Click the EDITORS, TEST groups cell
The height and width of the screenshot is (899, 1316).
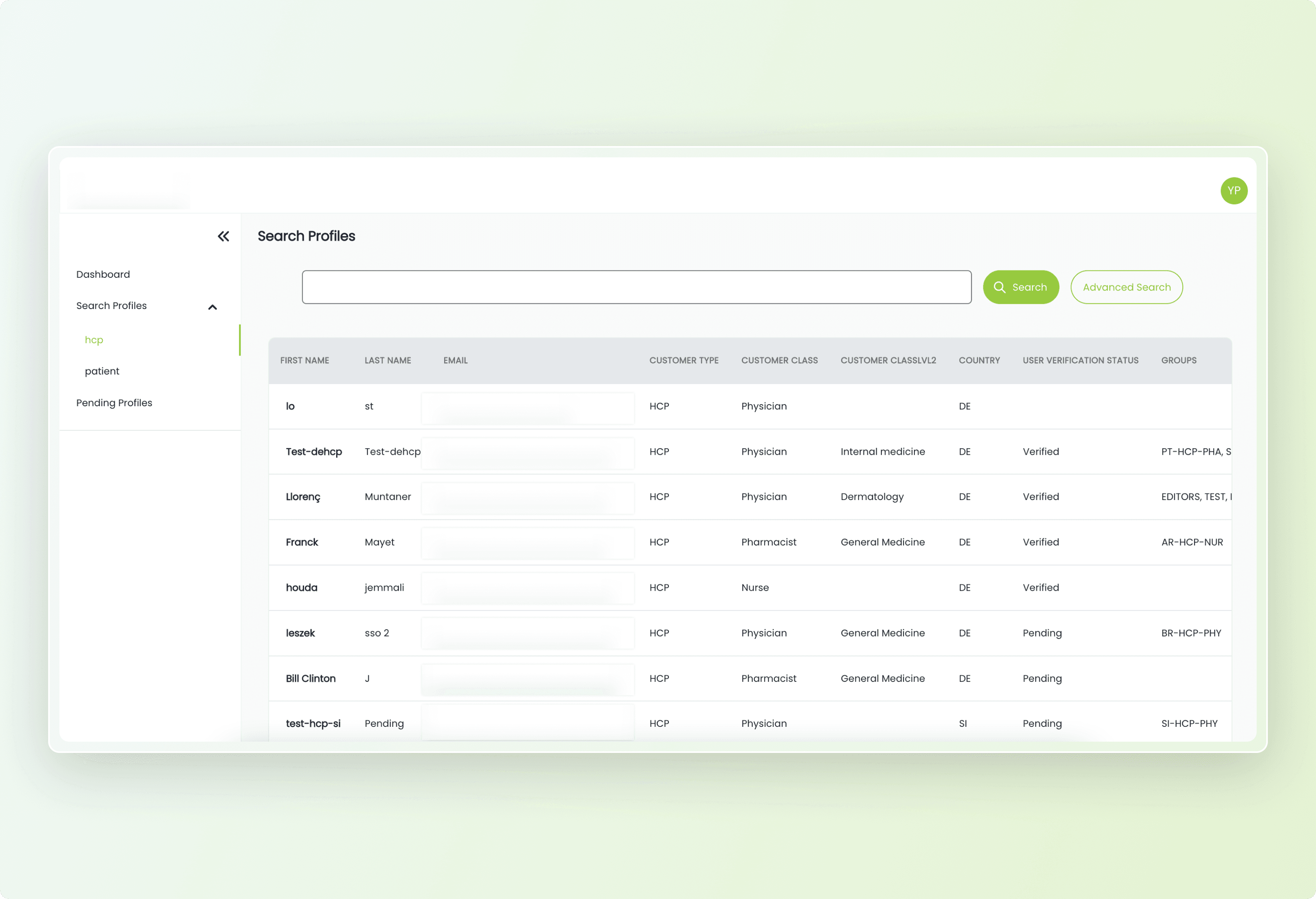tap(1196, 497)
